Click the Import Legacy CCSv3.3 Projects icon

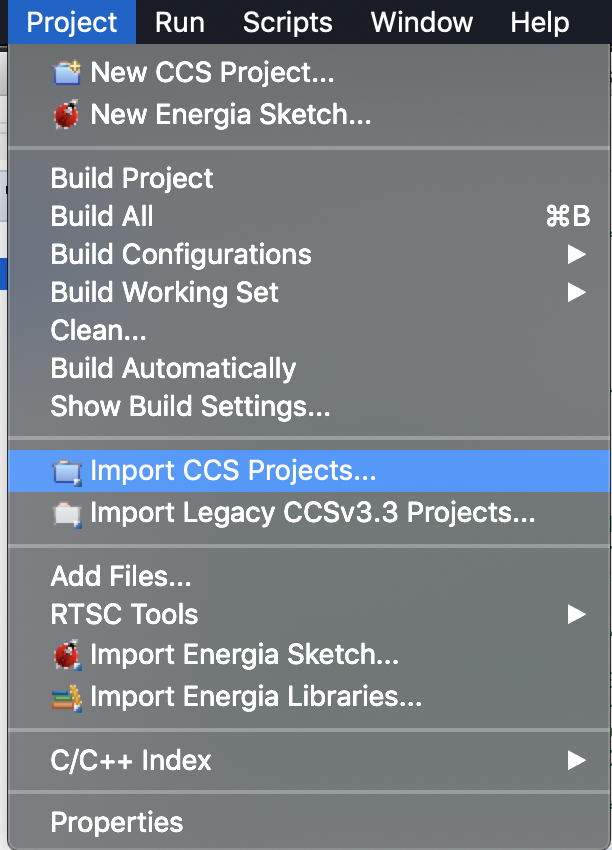click(67, 513)
